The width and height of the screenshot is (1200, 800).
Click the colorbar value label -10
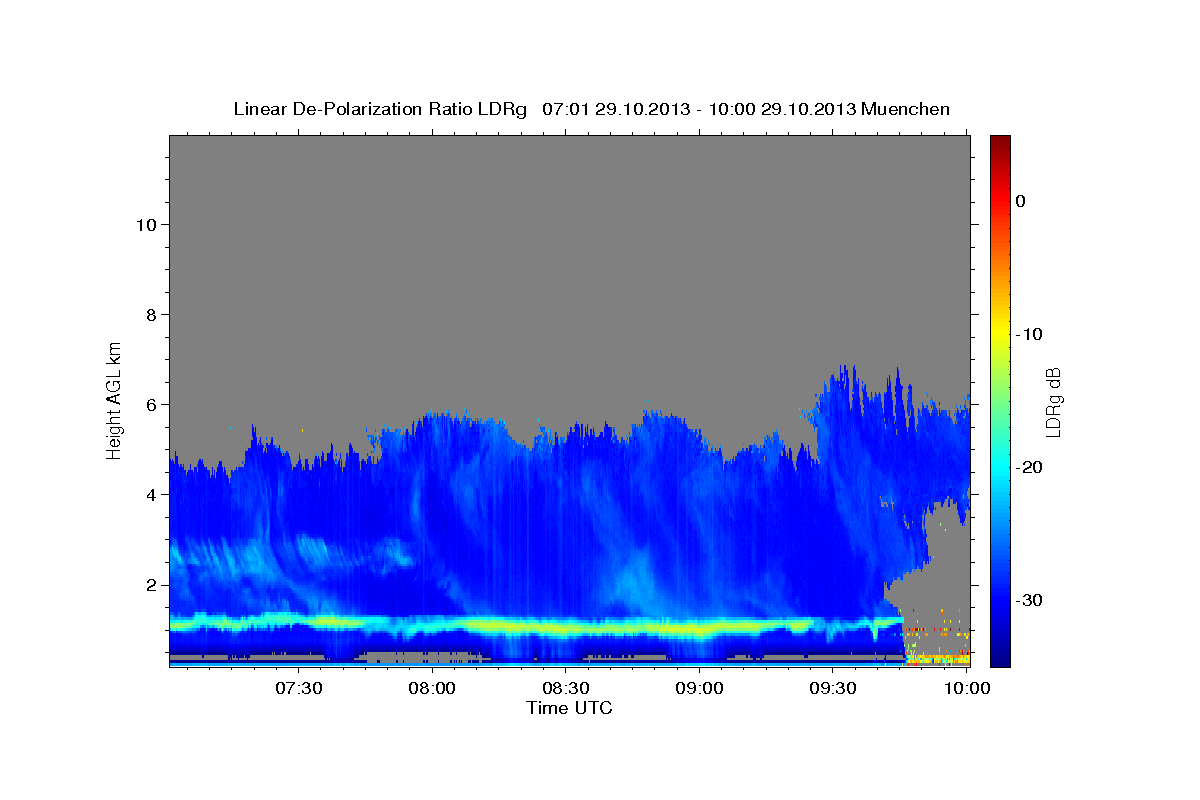coord(1031,334)
